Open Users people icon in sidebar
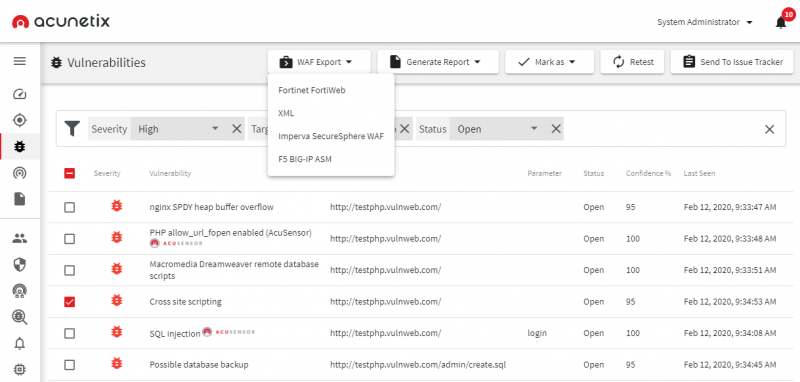 coord(19,238)
